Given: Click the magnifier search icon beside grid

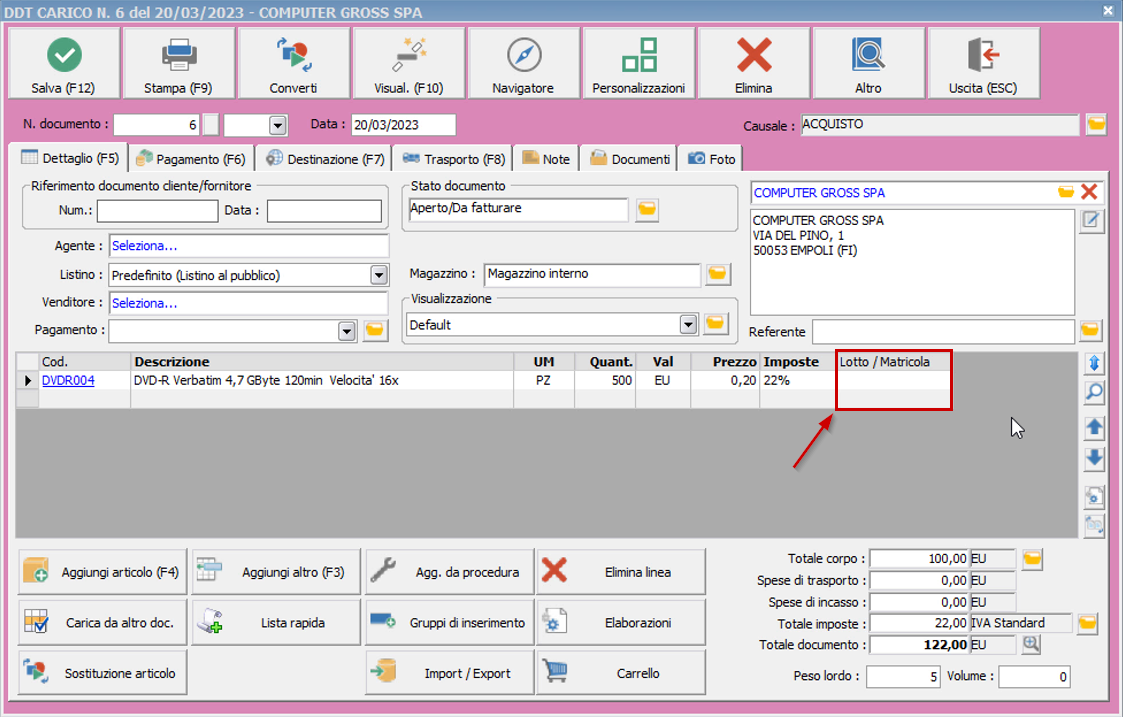Looking at the screenshot, I should click(x=1094, y=393).
